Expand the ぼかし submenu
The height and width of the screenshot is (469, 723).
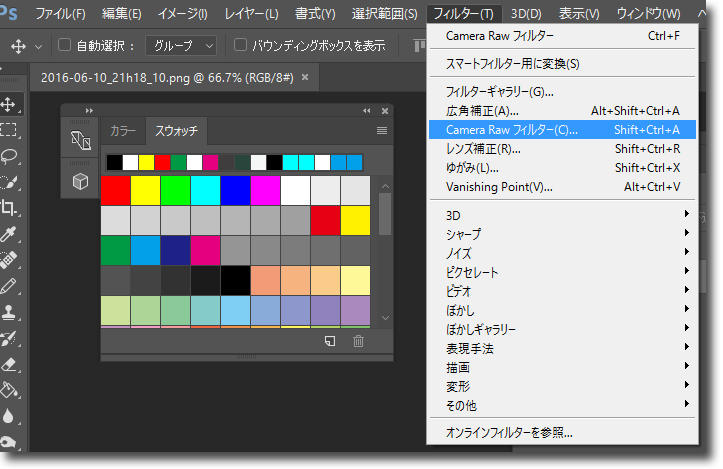click(x=562, y=310)
